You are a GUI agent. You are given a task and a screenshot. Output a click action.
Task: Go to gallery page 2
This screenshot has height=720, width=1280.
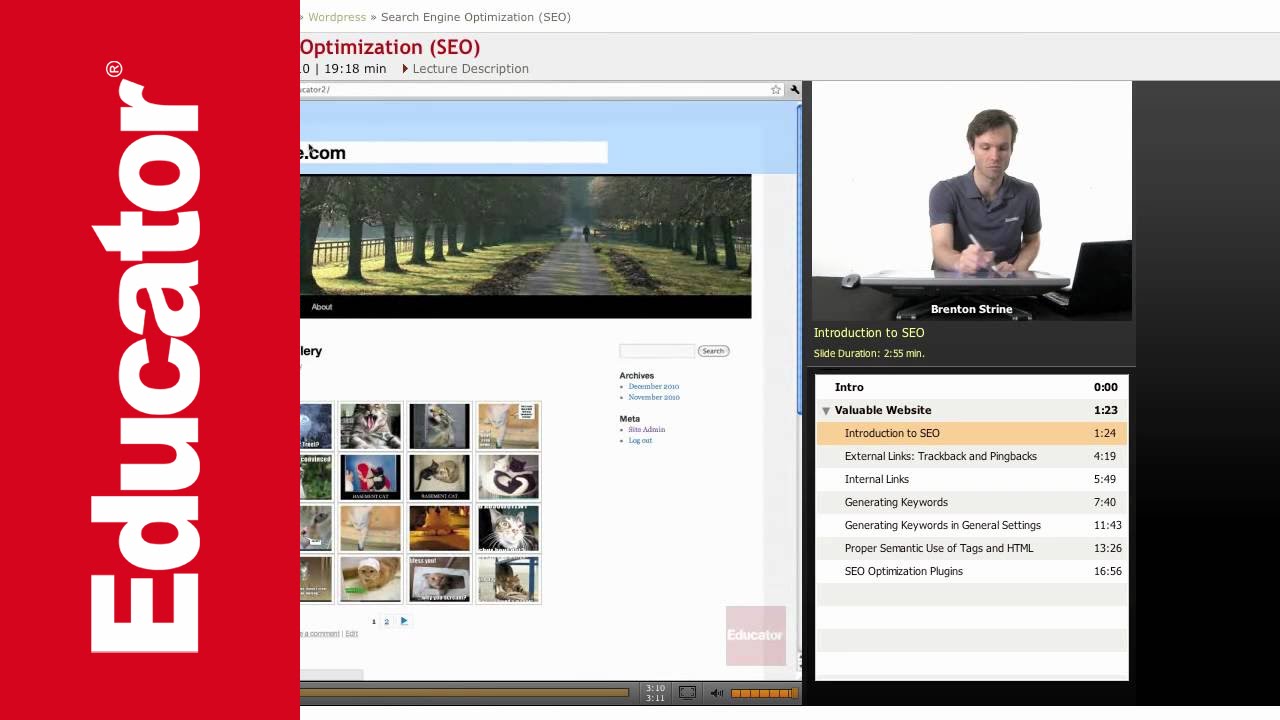(x=387, y=621)
